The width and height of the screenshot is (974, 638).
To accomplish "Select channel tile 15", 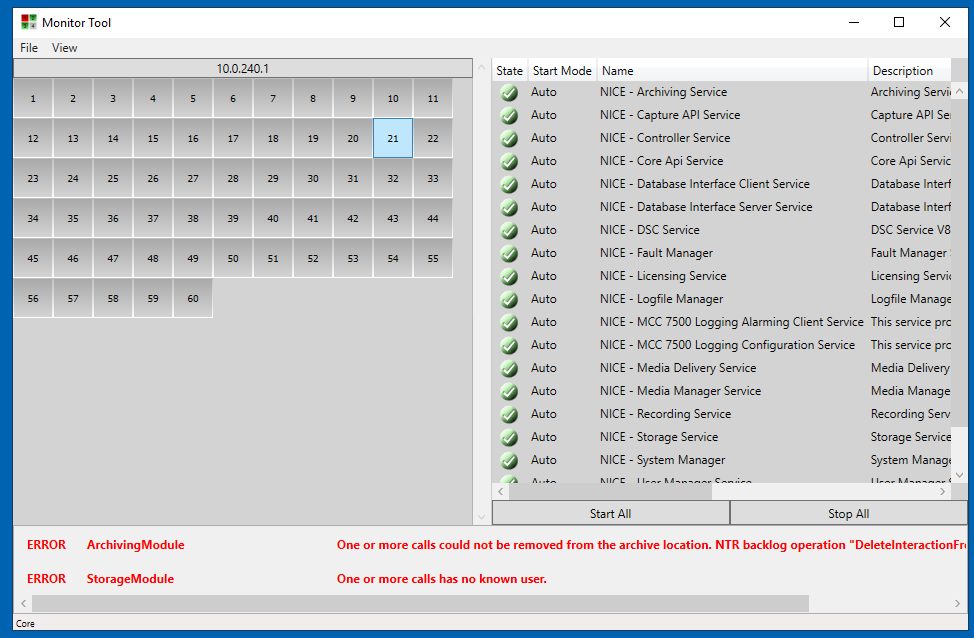I will point(153,139).
